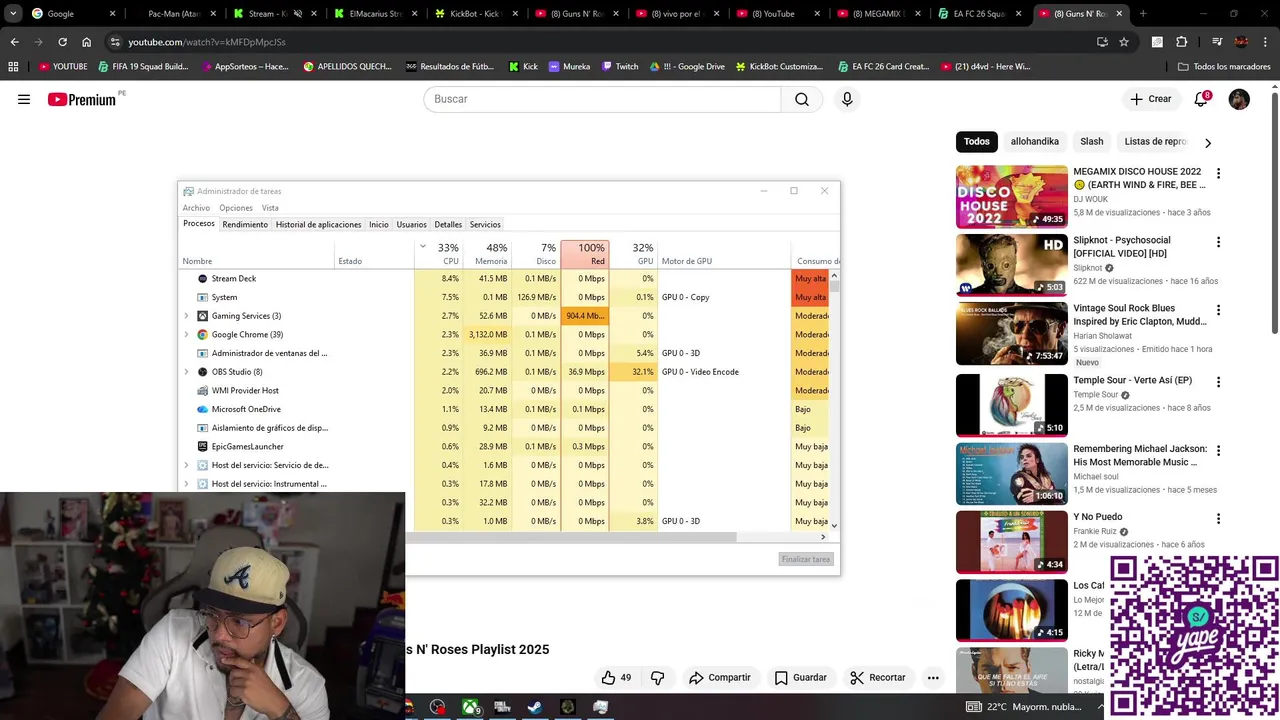1280x720 pixels.
Task: Click YouTube page vertical scrollbar
Action: [x=1274, y=215]
